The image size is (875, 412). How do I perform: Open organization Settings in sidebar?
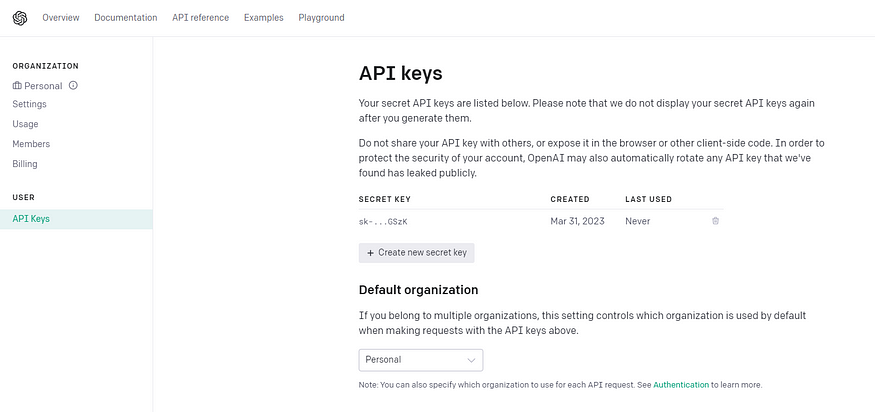point(29,104)
